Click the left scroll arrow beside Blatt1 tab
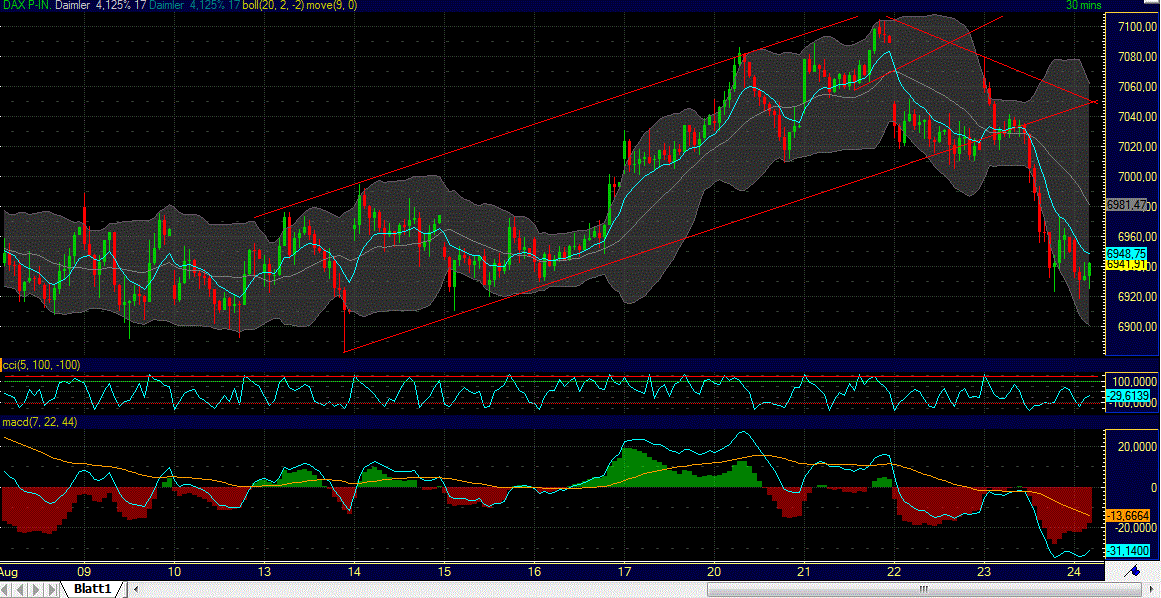Viewport: 1161px width, 598px height. [x=136, y=589]
